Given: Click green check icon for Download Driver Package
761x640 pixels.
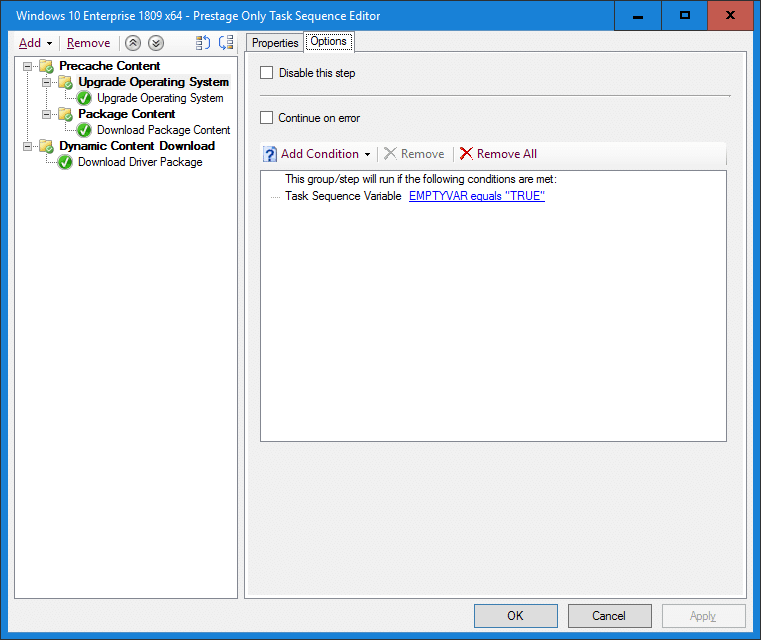Looking at the screenshot, I should pos(65,163).
